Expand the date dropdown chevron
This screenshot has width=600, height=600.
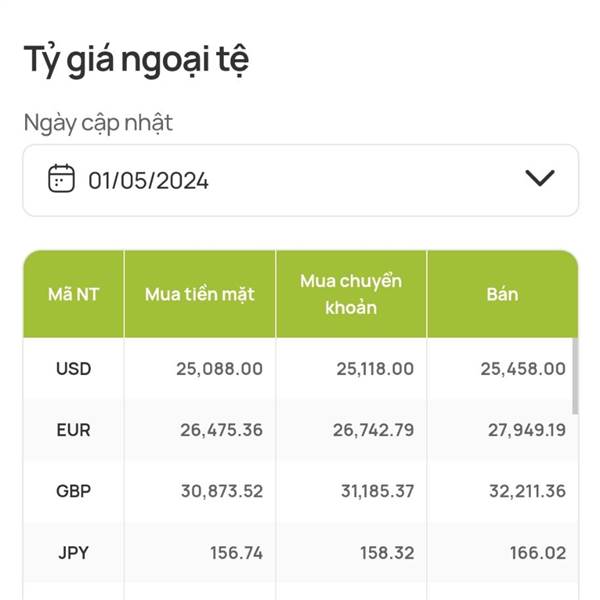coord(540,178)
